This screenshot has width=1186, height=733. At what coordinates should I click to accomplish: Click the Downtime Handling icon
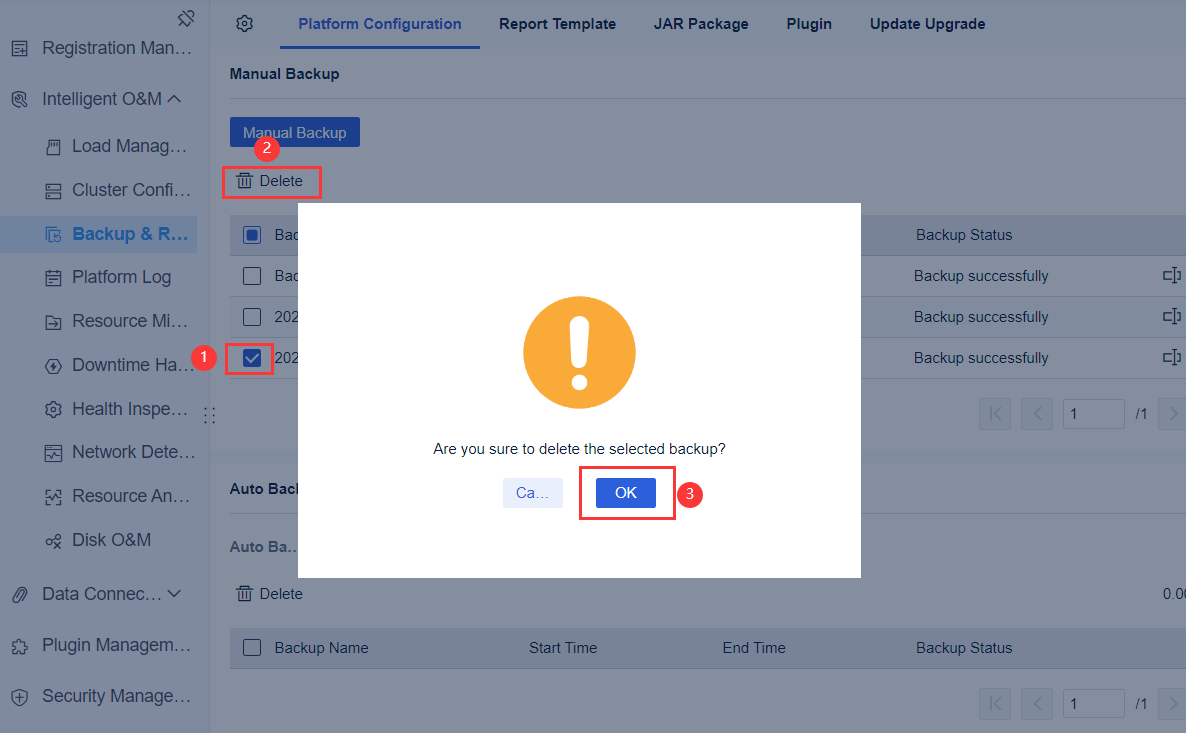click(53, 366)
